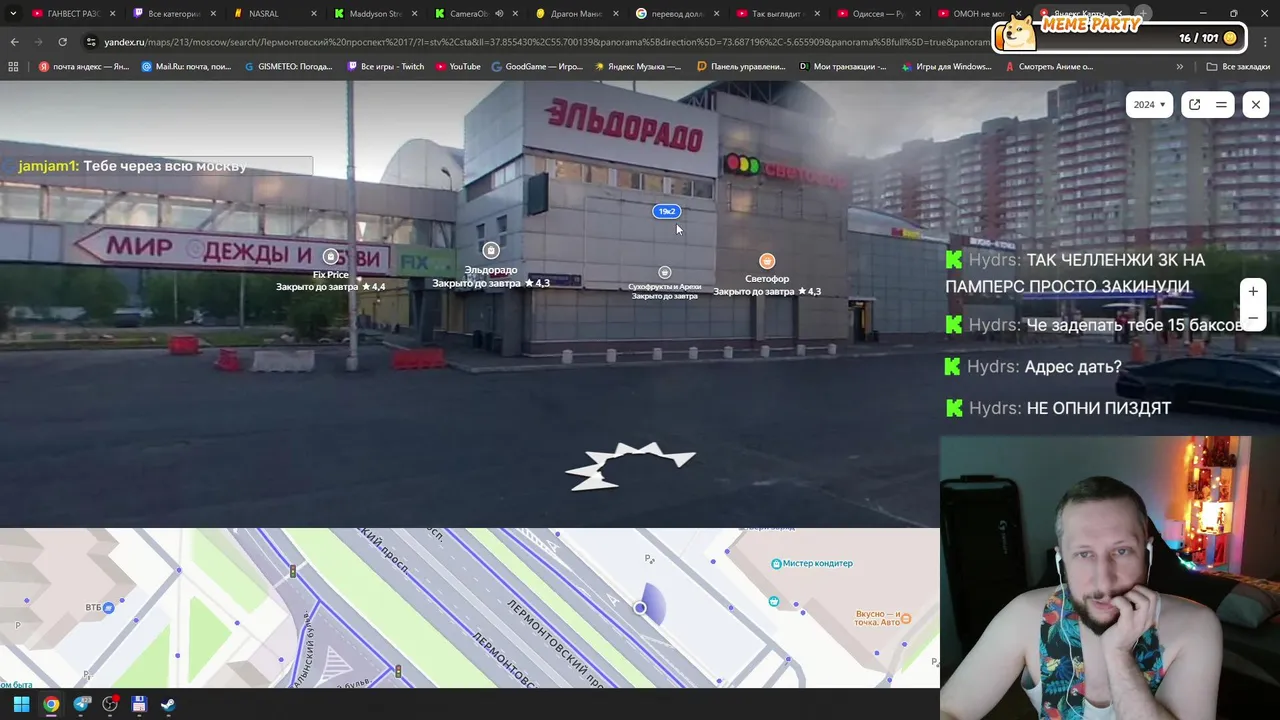Zoom out the panorama with minus button
Screen dimensions: 1280x720
(x=1253, y=318)
